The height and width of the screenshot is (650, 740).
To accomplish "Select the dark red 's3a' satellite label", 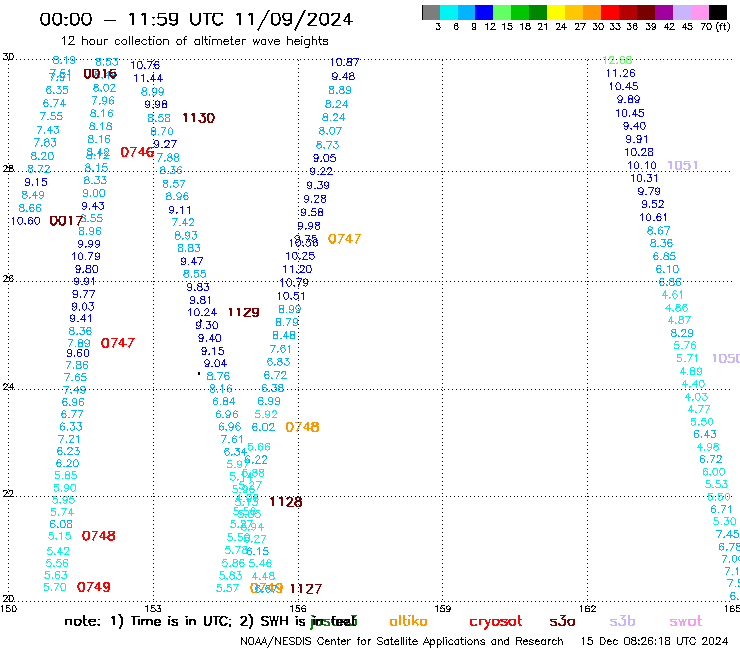I will point(562,621).
